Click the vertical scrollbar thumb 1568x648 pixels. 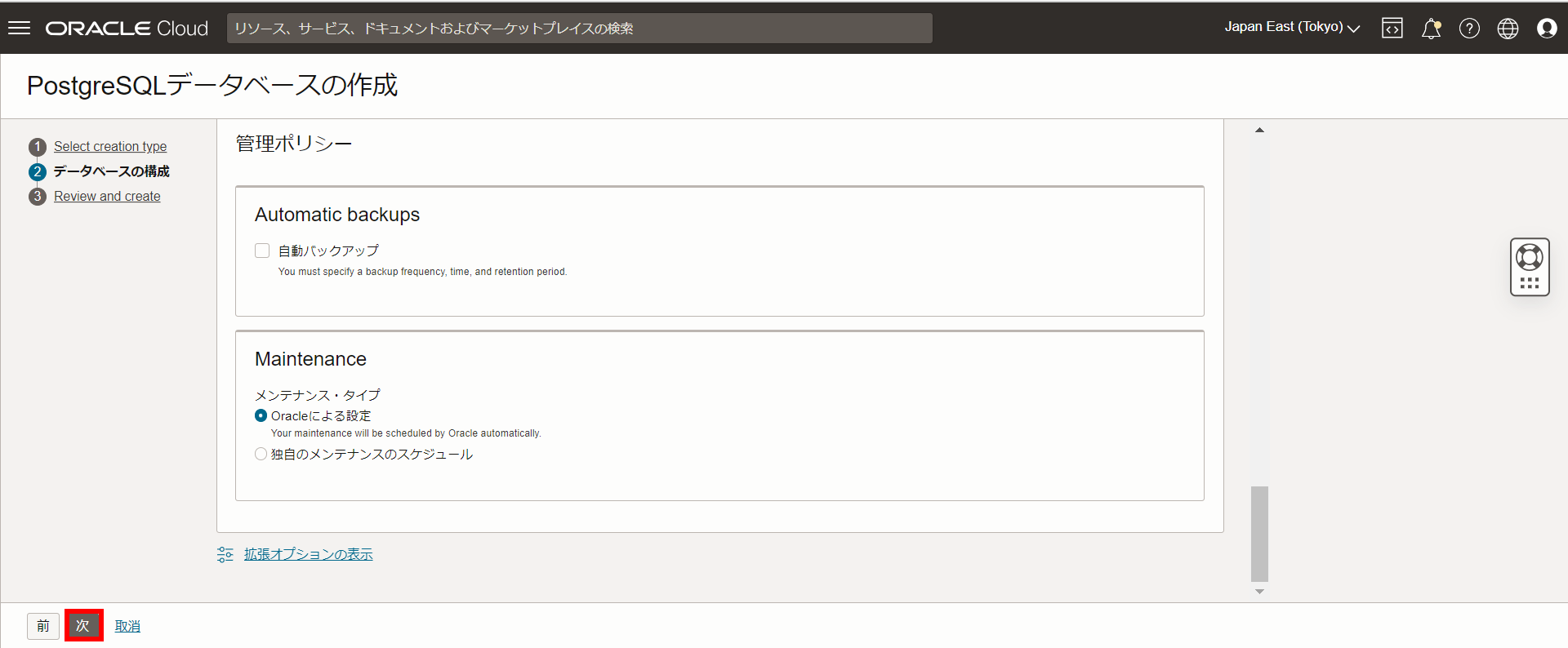pyautogui.click(x=1259, y=534)
